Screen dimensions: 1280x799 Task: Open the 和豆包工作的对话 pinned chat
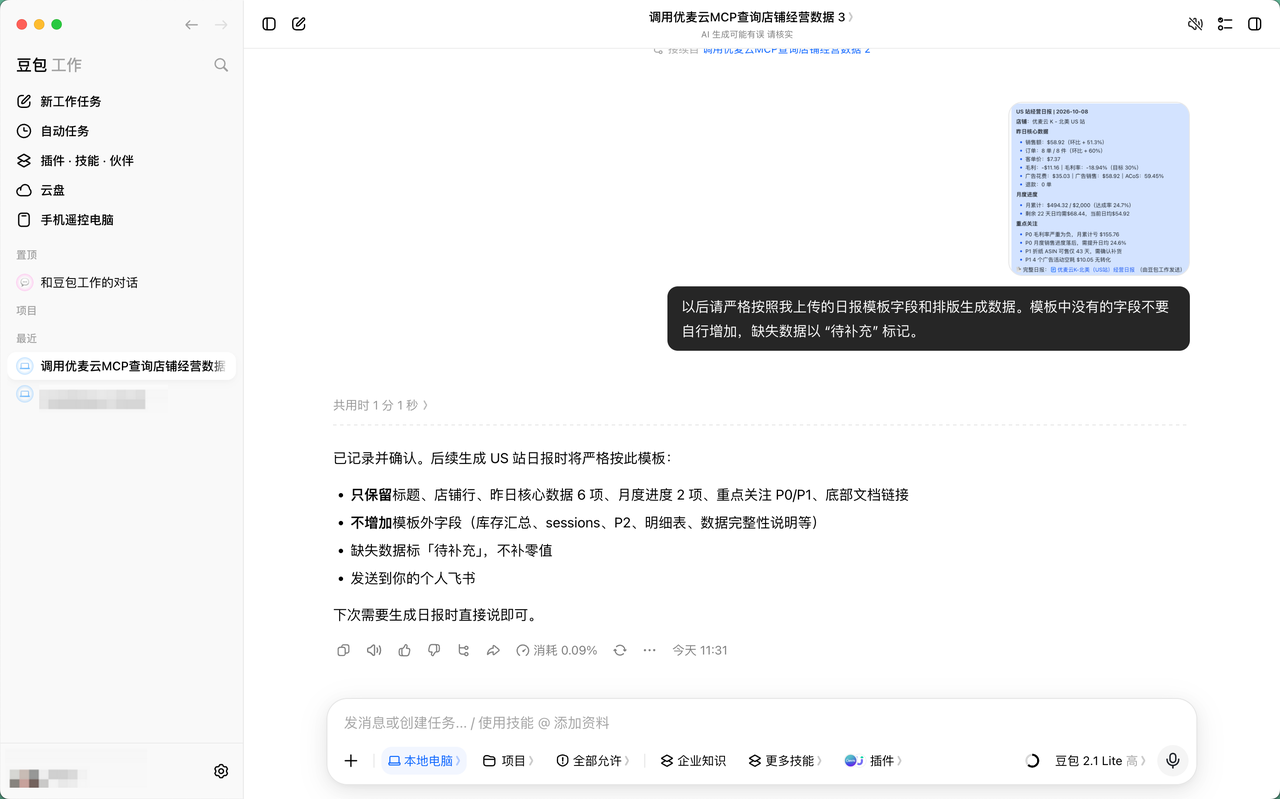(x=122, y=282)
